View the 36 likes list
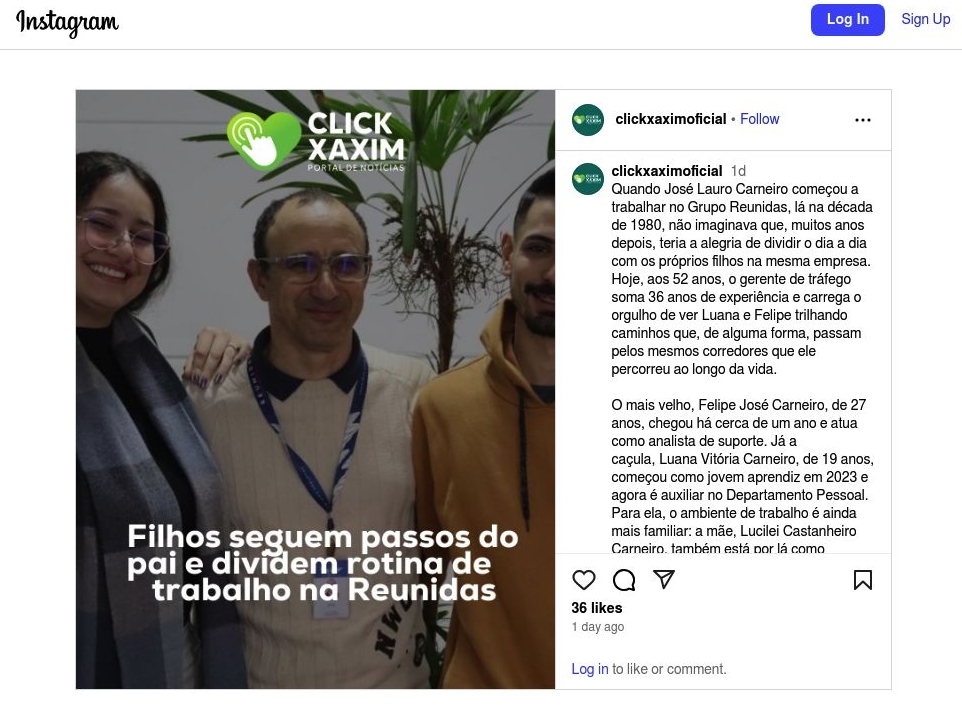Image resolution: width=962 pixels, height=709 pixels. 596,608
